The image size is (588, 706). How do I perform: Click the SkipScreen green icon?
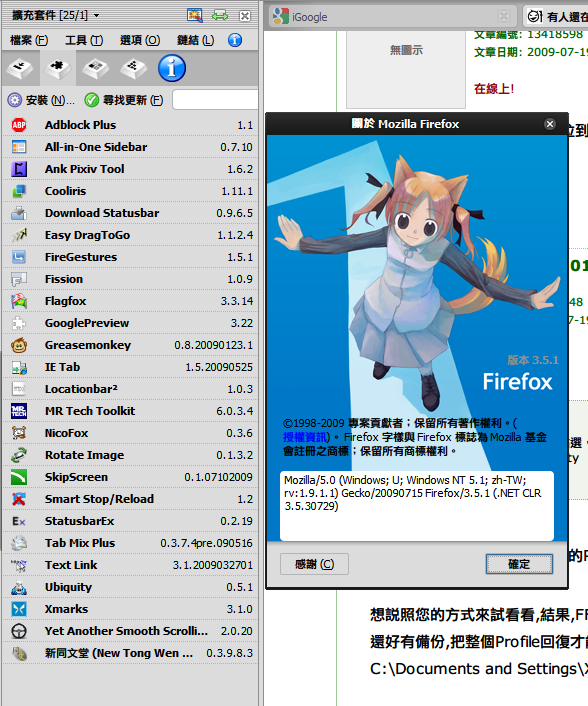[x=19, y=477]
